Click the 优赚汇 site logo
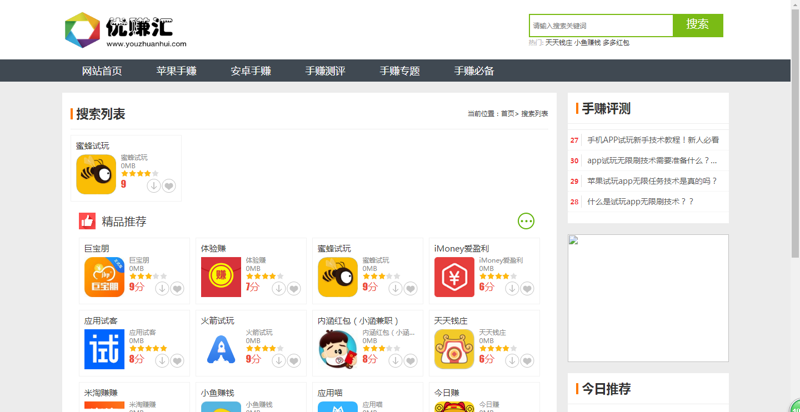The width and height of the screenshot is (800, 412). 126,30
